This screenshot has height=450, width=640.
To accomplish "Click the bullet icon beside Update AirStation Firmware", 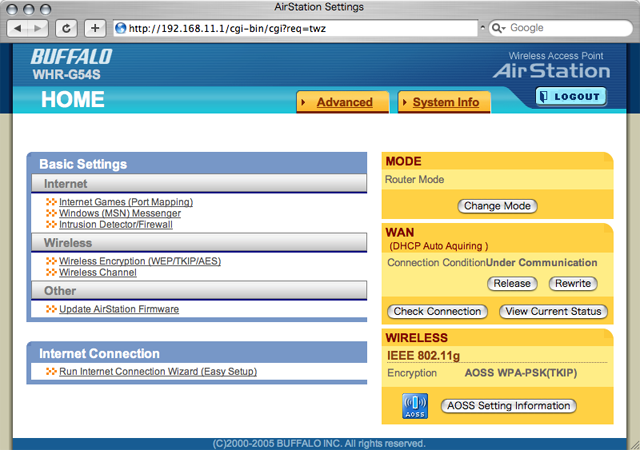I will click(x=51, y=309).
